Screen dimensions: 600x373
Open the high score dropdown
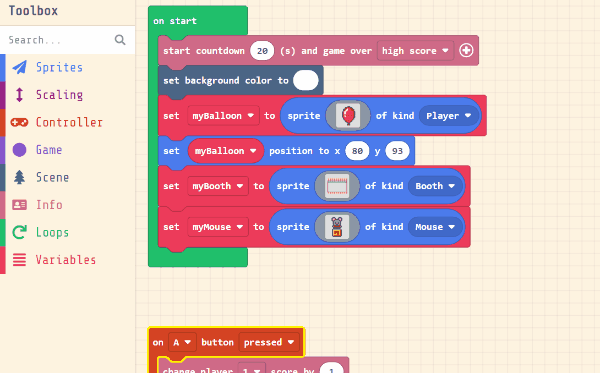pyautogui.click(x=415, y=50)
